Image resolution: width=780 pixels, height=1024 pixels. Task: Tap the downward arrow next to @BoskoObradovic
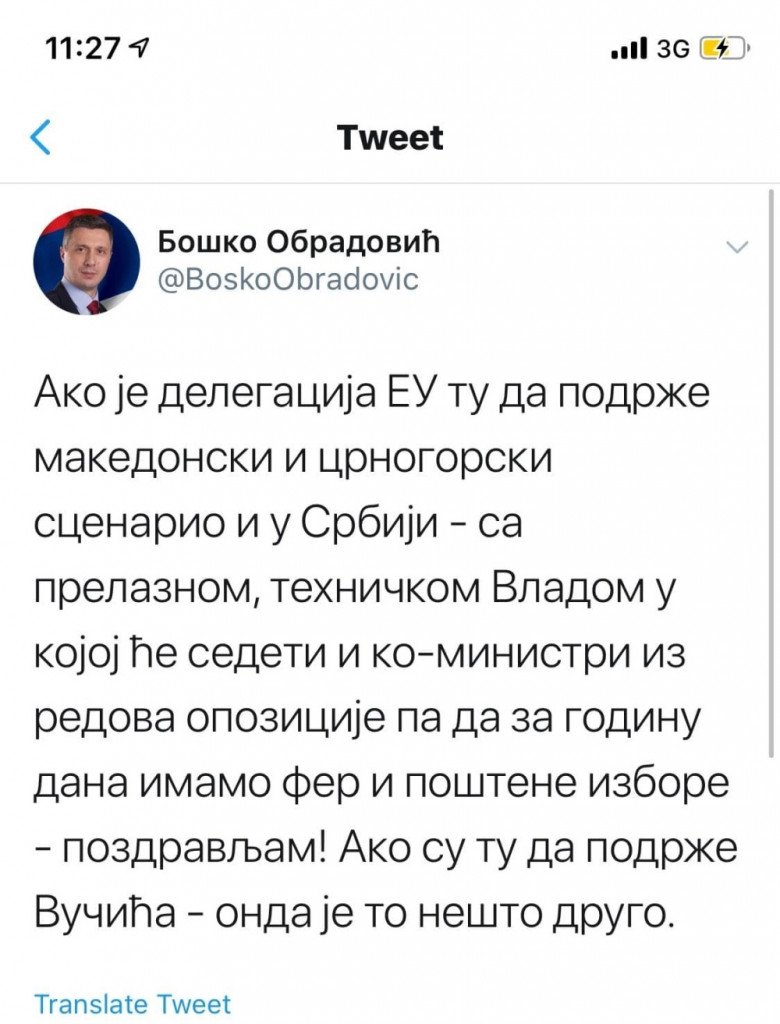pyautogui.click(x=738, y=247)
